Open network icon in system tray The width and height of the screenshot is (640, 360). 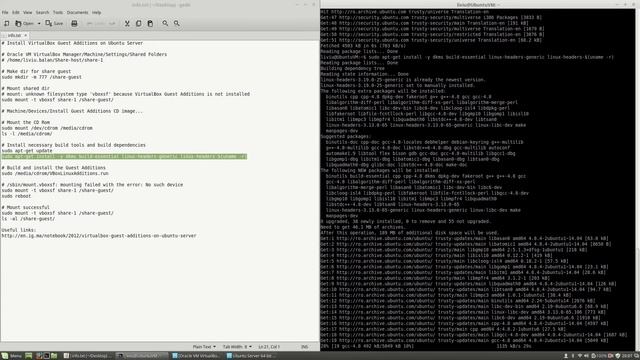point(580,356)
